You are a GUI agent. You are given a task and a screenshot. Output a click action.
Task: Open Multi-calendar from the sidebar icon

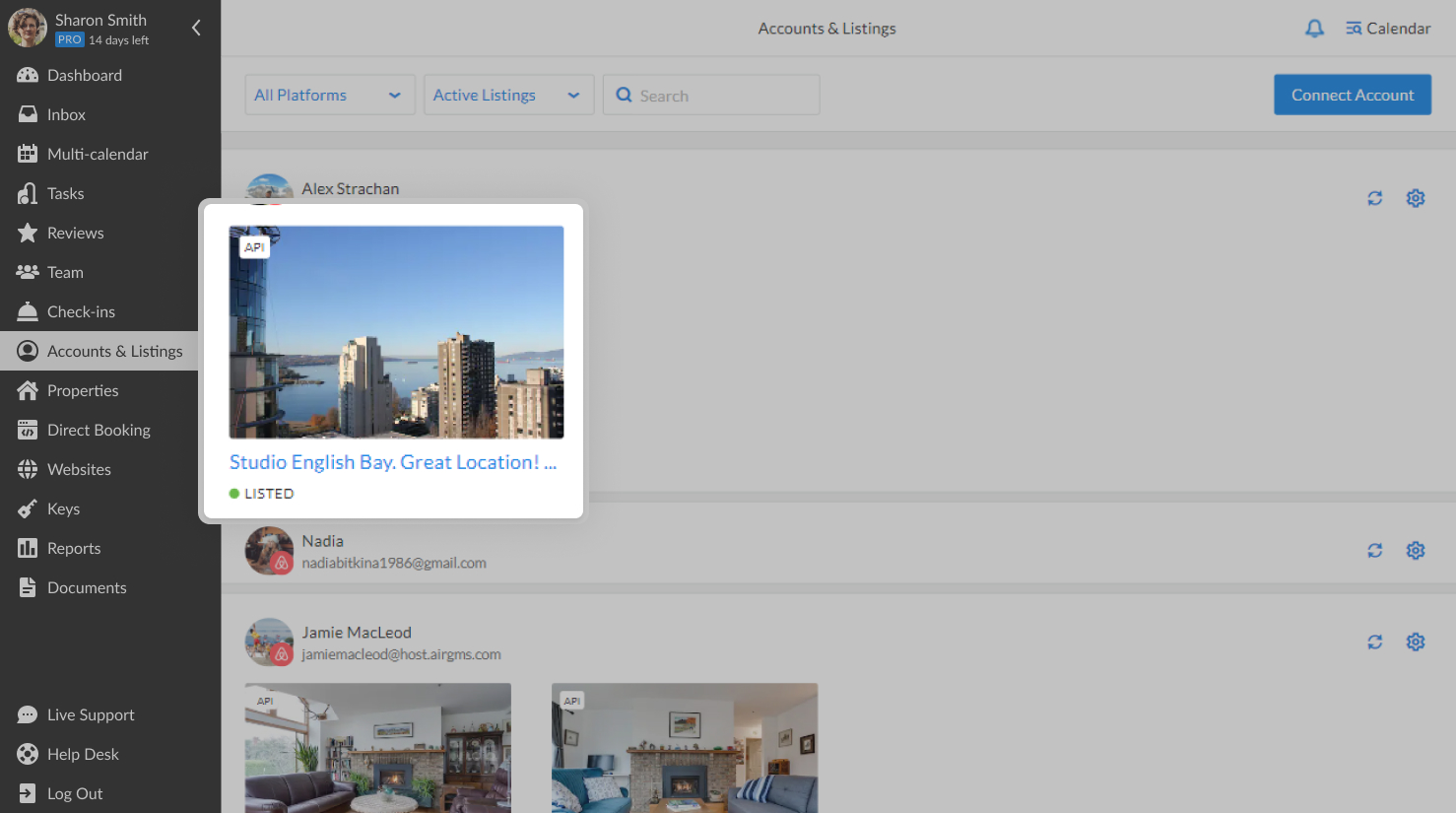[27, 154]
